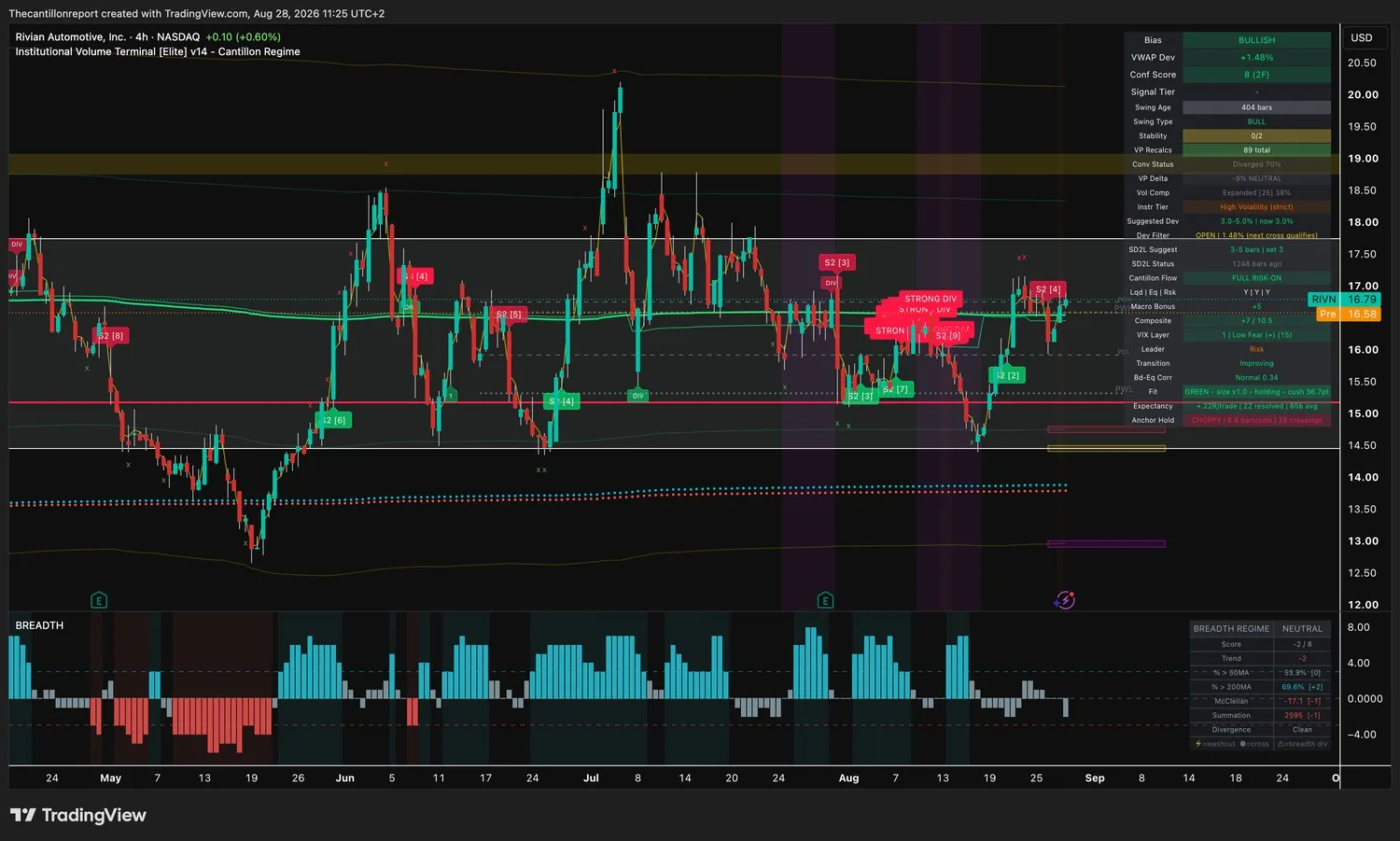Viewport: 1400px width, 841px height.
Task: Click the Jul label on the time axis
Action: click(x=591, y=778)
